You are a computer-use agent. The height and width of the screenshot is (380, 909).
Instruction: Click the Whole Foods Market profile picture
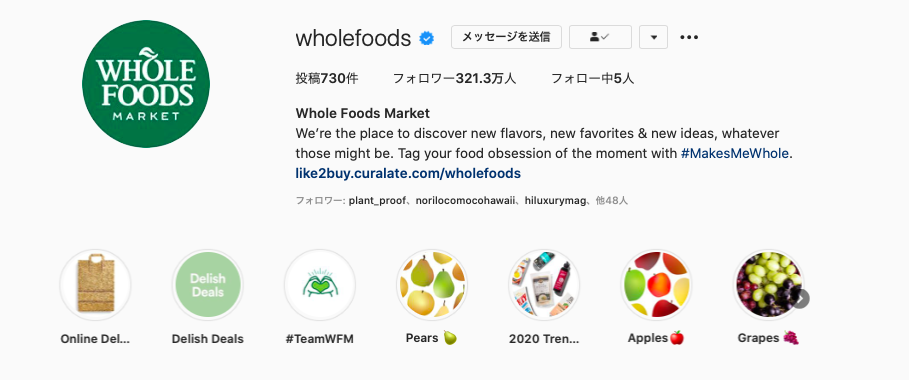(146, 84)
